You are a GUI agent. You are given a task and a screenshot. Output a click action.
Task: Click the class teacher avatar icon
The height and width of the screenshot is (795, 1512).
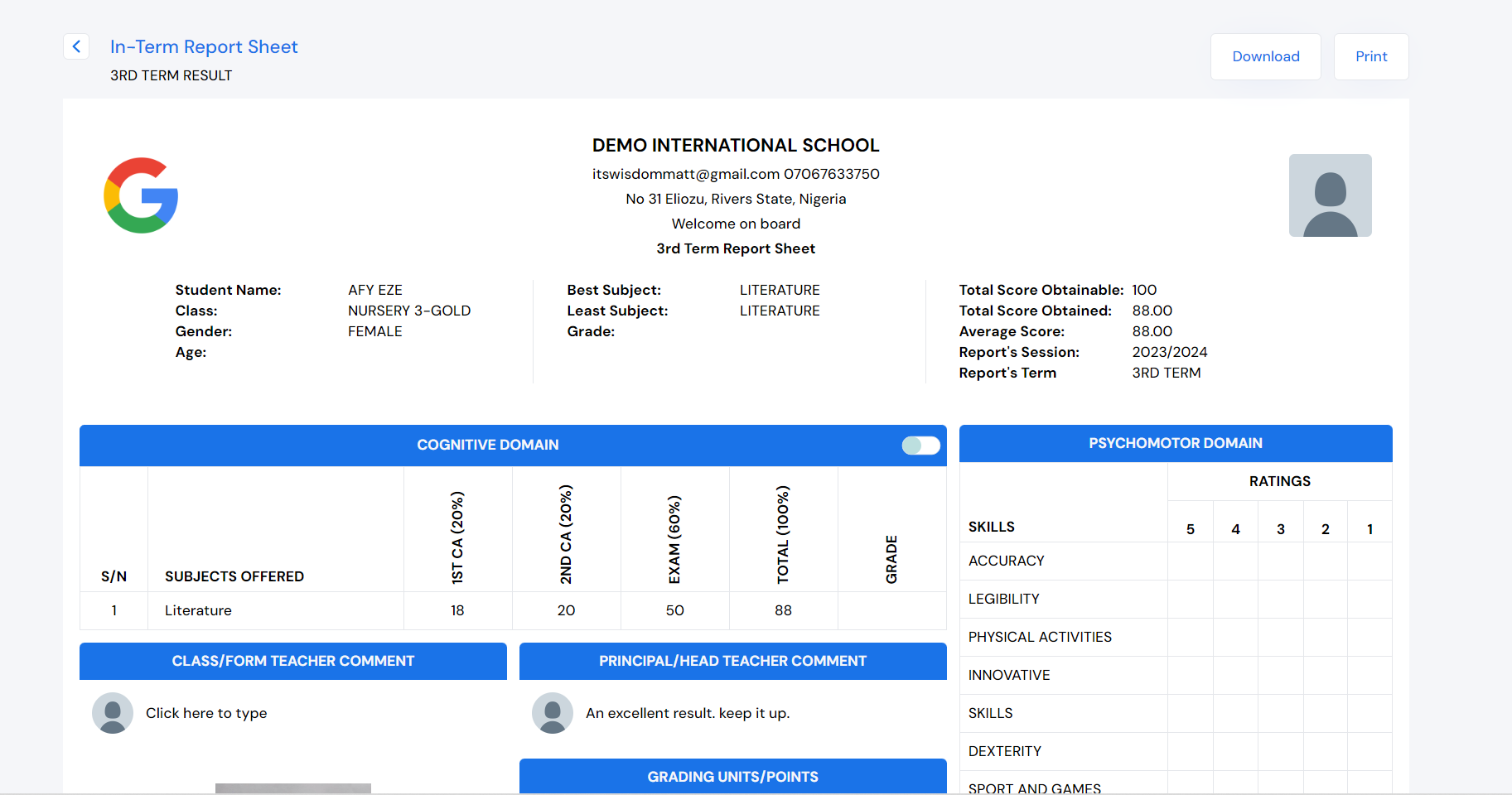[113, 713]
